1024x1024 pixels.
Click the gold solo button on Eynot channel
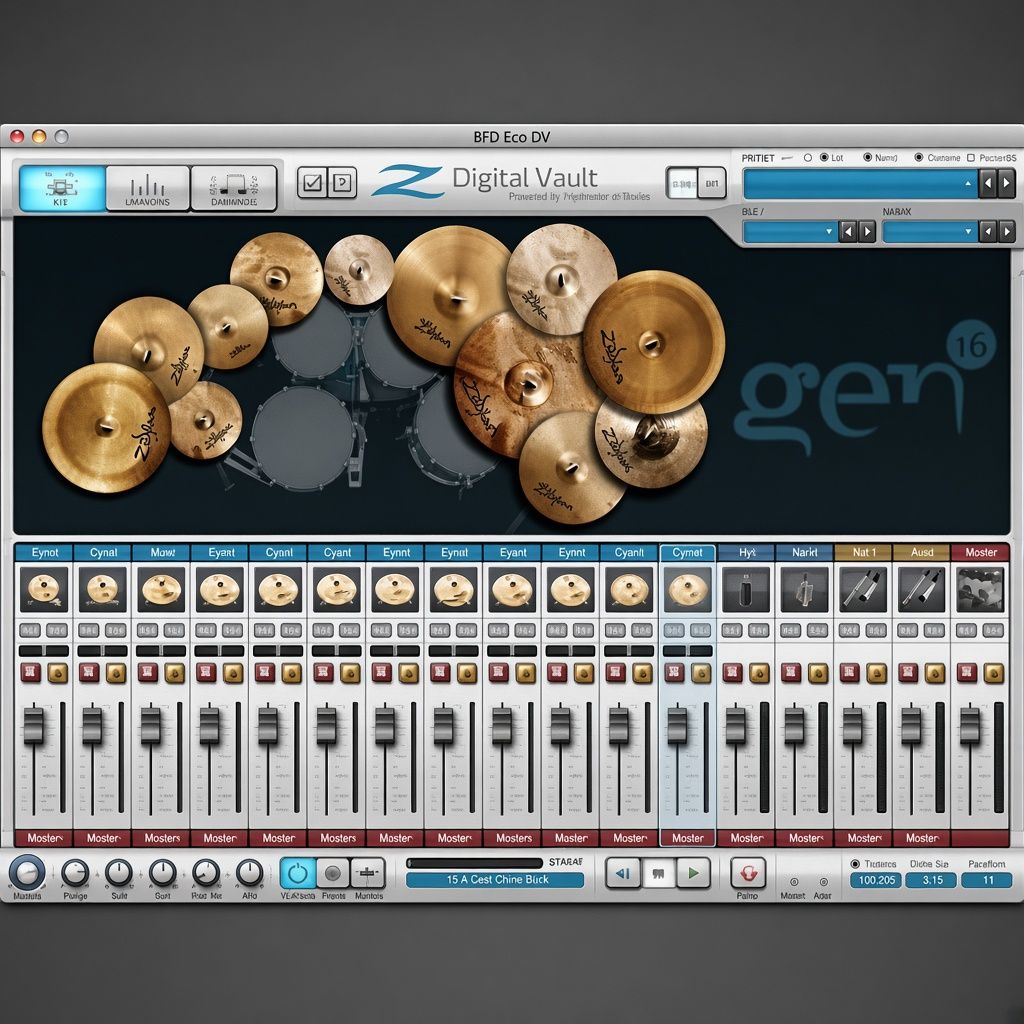57,673
